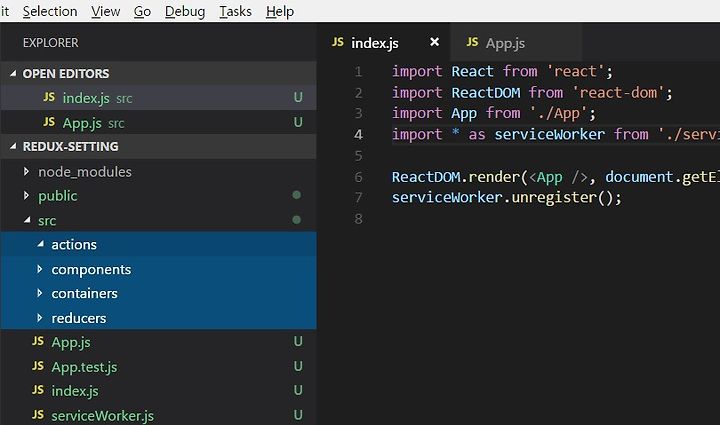Open the Debug menu
The image size is (720, 425).
(185, 11)
